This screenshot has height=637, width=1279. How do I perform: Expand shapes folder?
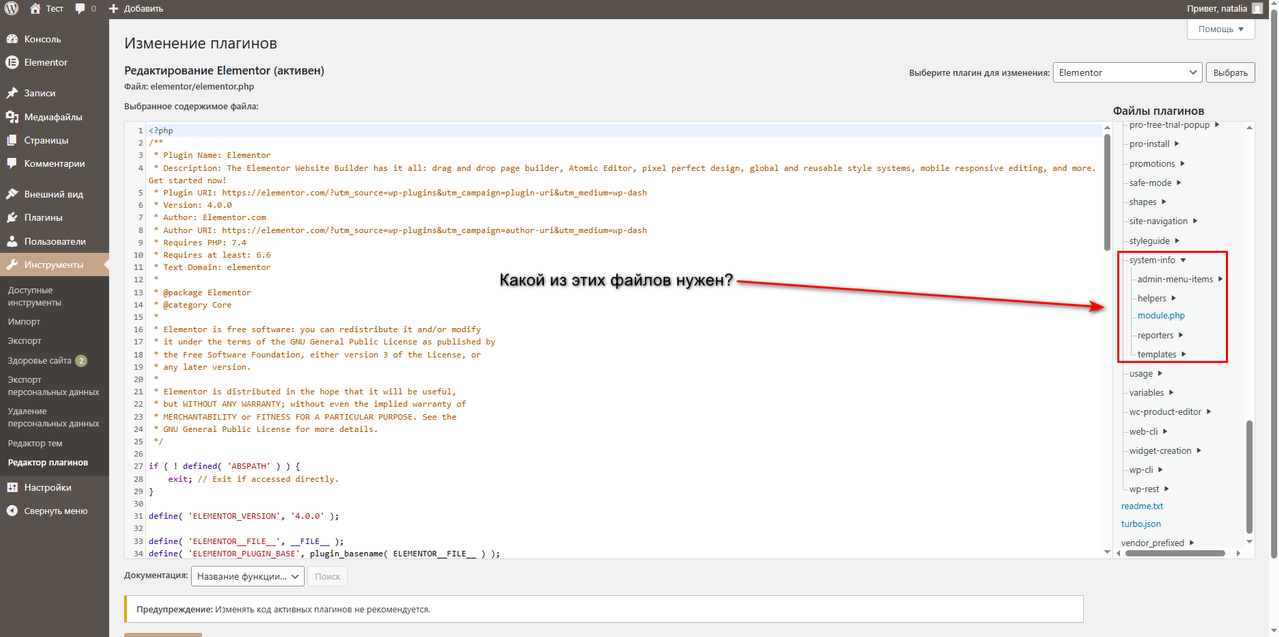(x=1146, y=202)
